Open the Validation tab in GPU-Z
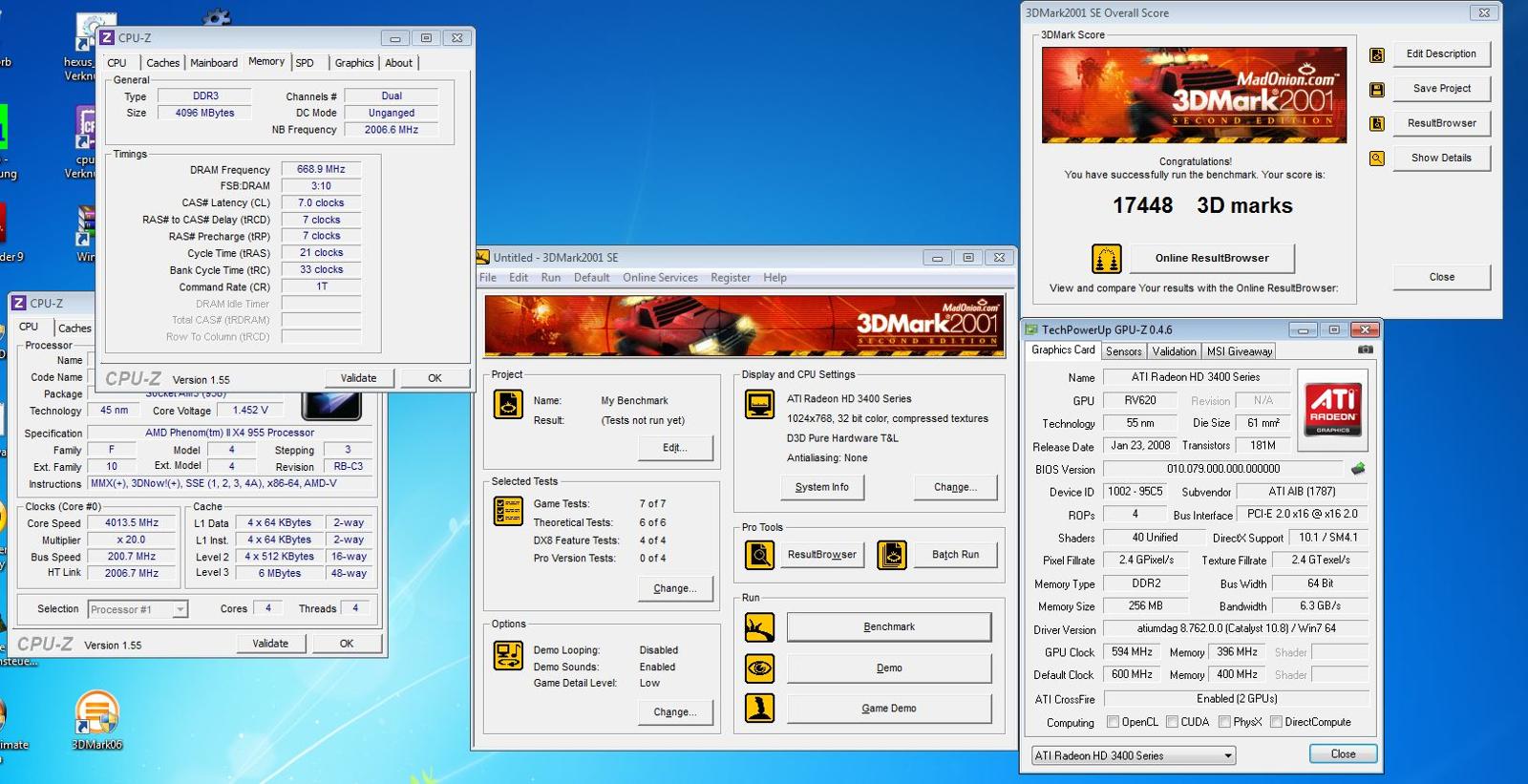The image size is (1528, 784). [1174, 351]
